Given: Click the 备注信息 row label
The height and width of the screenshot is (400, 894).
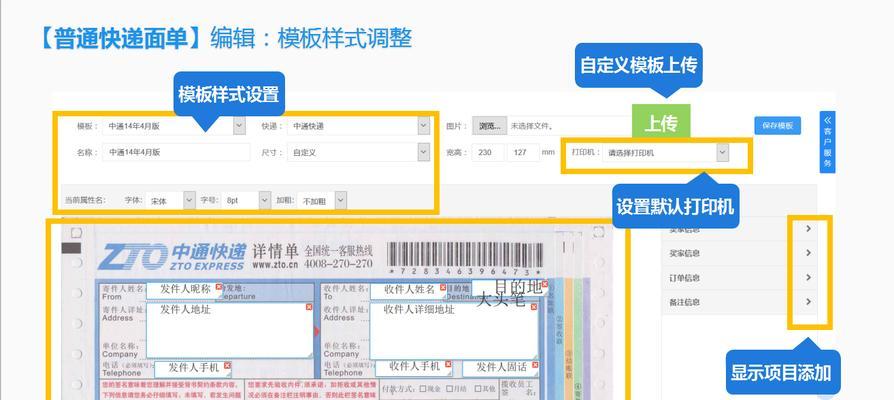Looking at the screenshot, I should point(684,302).
